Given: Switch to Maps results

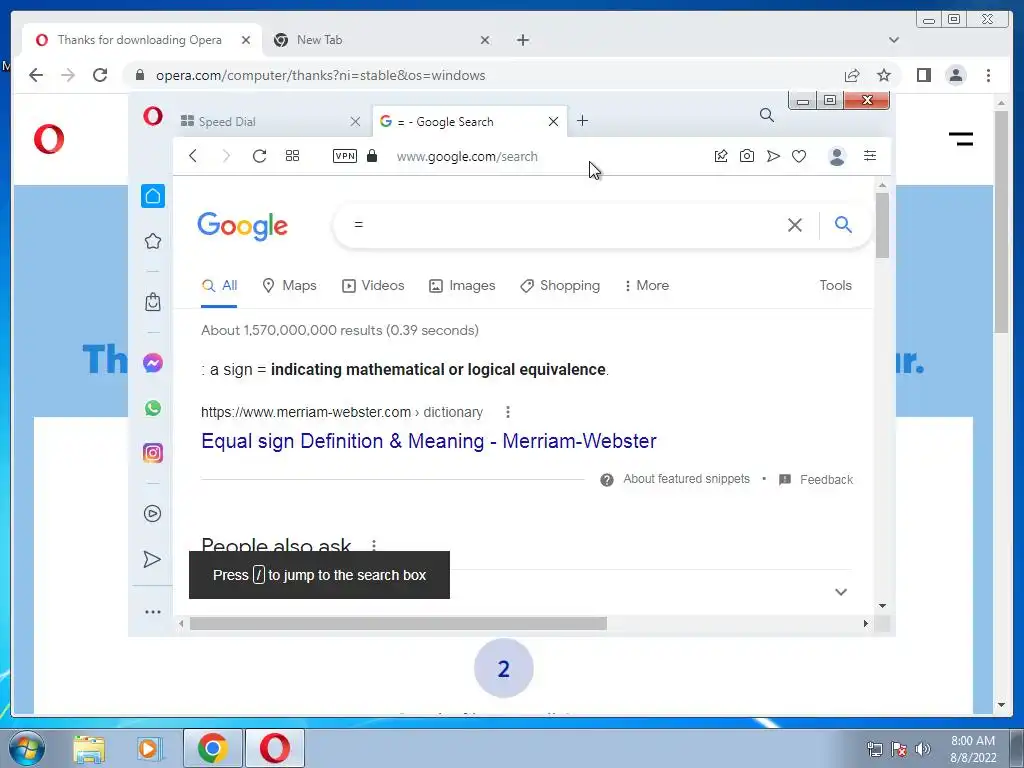Looking at the screenshot, I should 289,285.
